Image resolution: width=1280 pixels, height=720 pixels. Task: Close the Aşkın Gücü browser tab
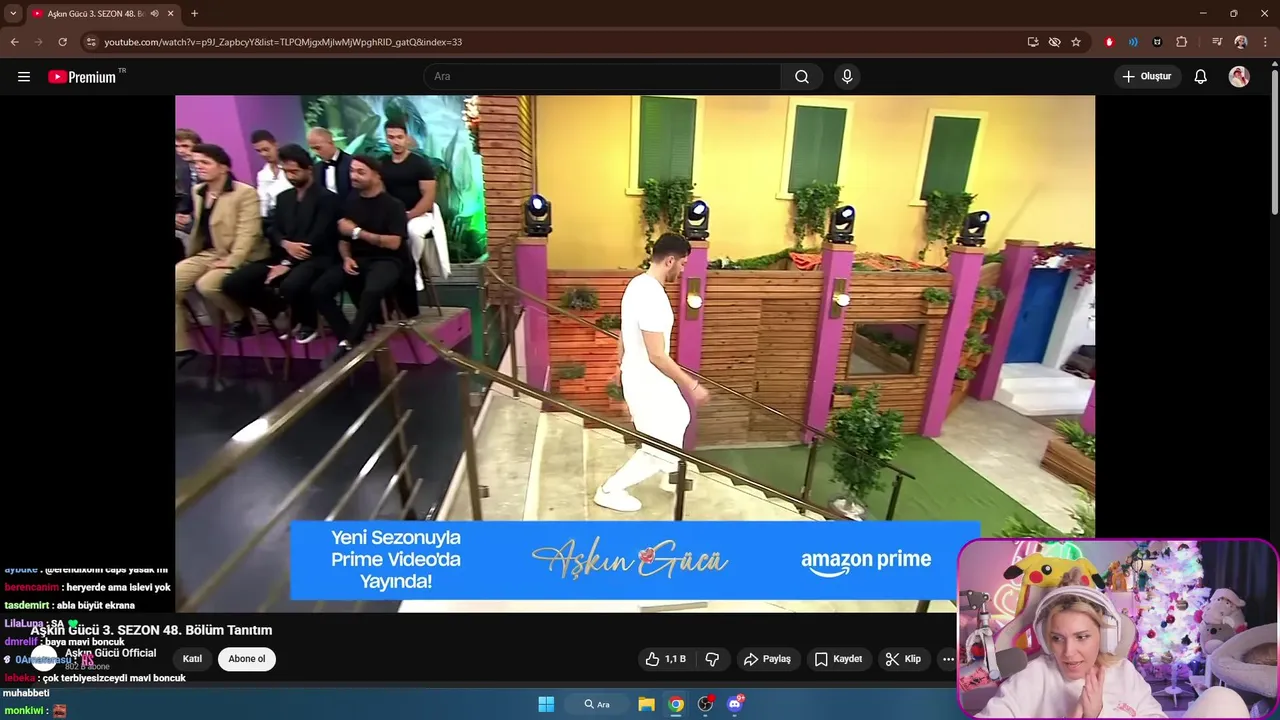[171, 13]
